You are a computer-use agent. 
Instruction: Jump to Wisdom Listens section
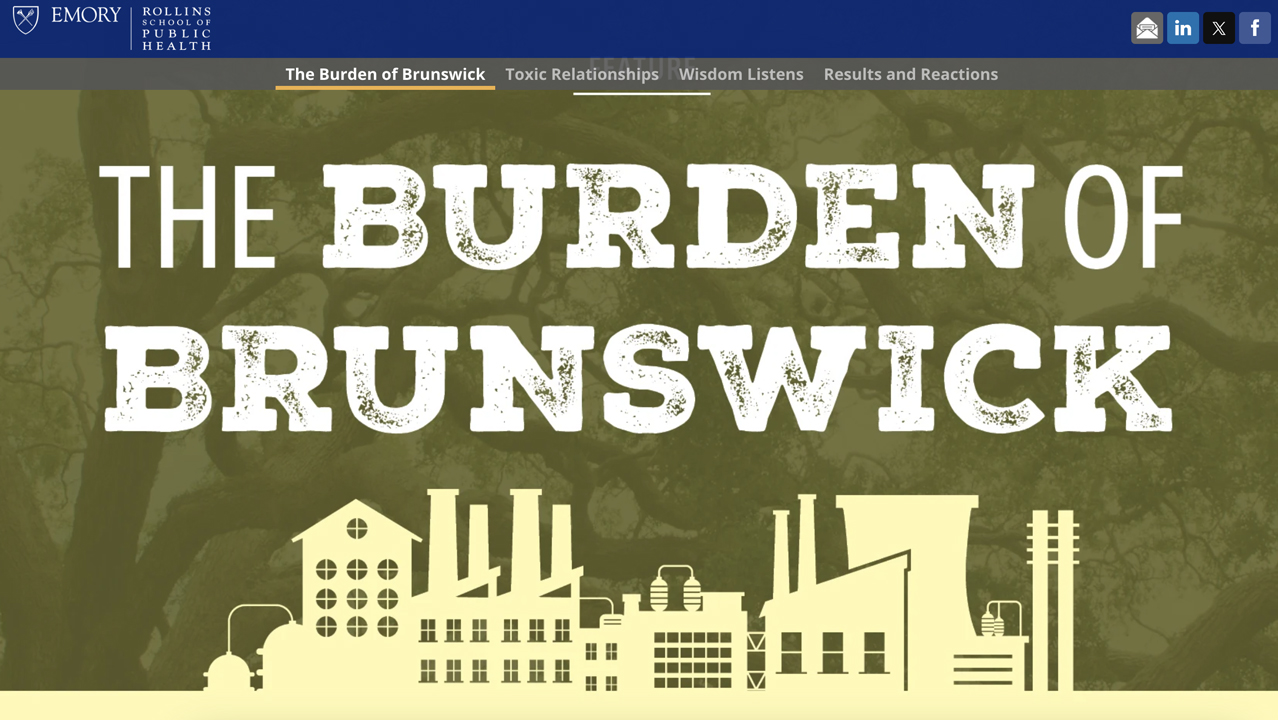(x=741, y=74)
